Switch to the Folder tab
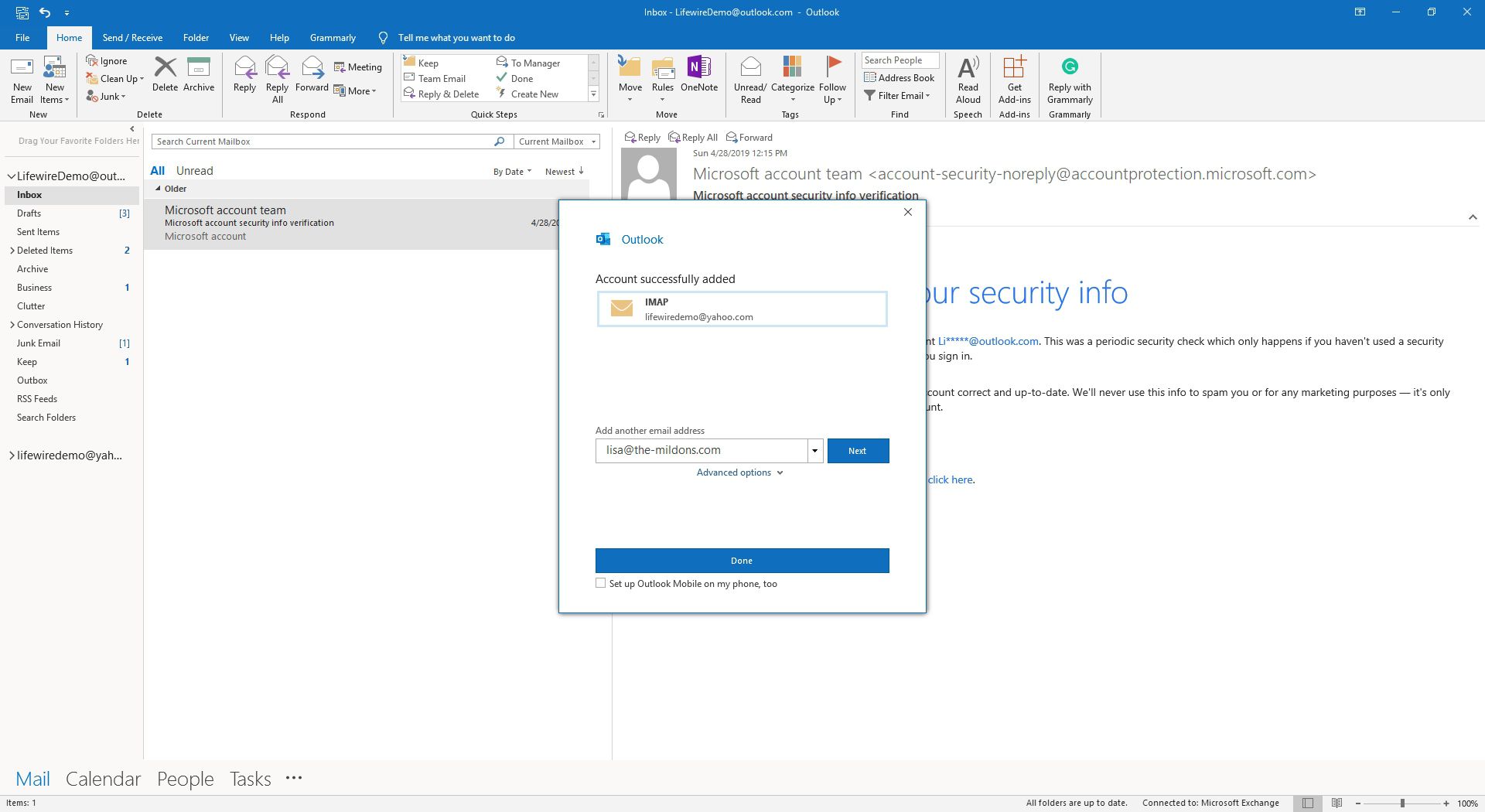Screen dimensions: 1485x812 point(196,37)
